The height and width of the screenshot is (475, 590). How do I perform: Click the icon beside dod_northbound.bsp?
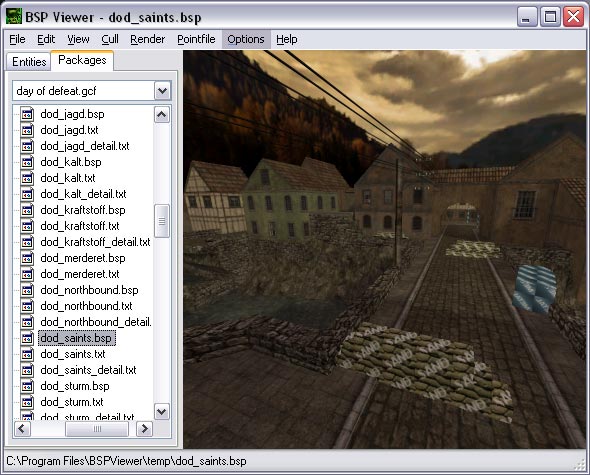point(27,290)
